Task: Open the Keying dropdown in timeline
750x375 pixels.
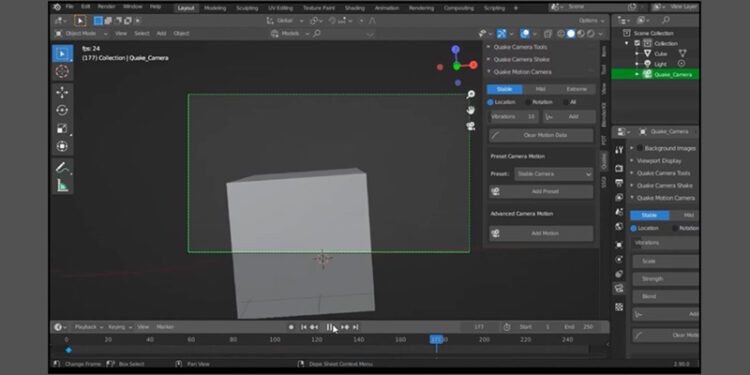Action: pyautogui.click(x=120, y=327)
